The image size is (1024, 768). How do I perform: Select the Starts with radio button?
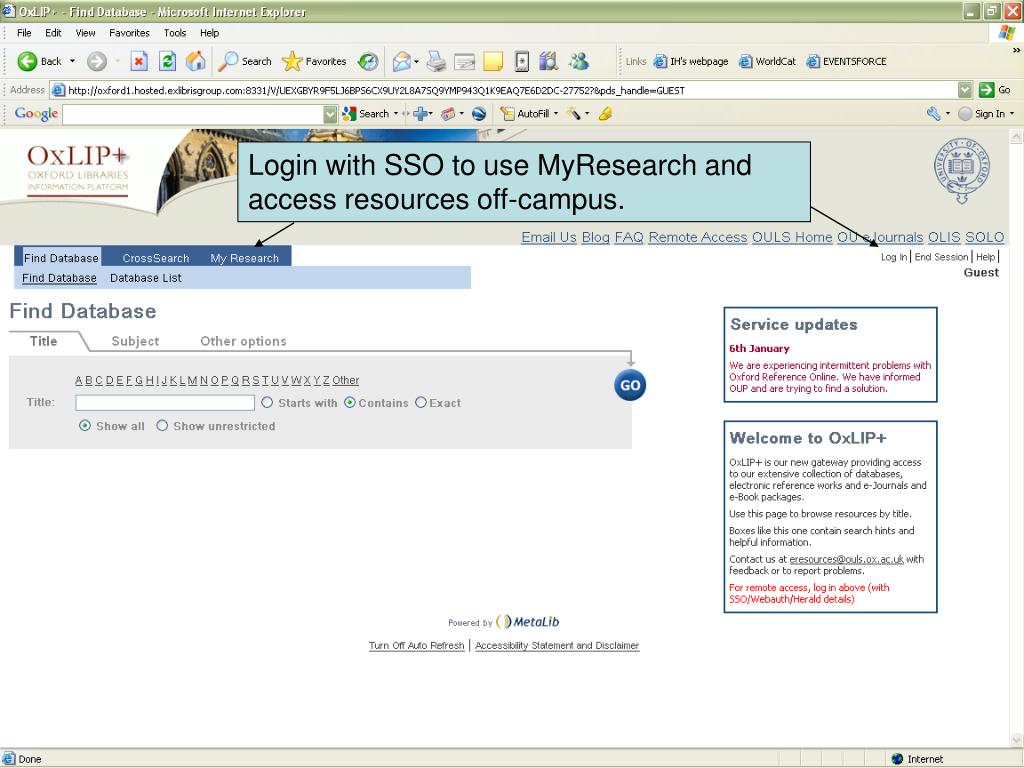[267, 403]
